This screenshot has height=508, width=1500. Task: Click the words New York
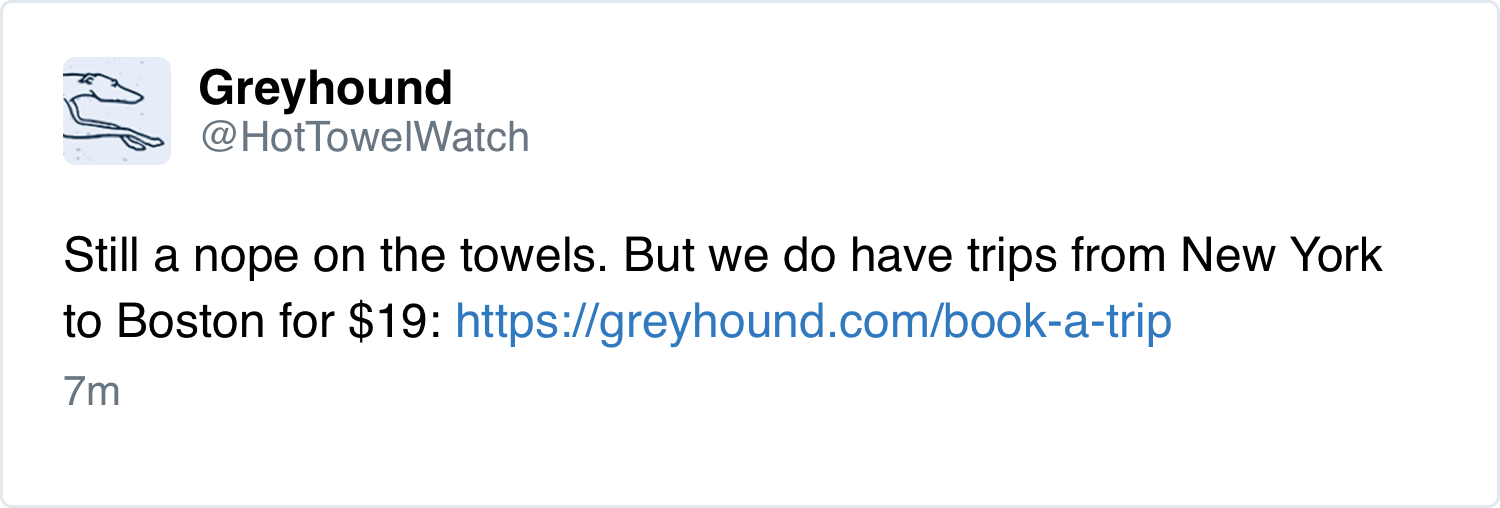pos(1280,257)
